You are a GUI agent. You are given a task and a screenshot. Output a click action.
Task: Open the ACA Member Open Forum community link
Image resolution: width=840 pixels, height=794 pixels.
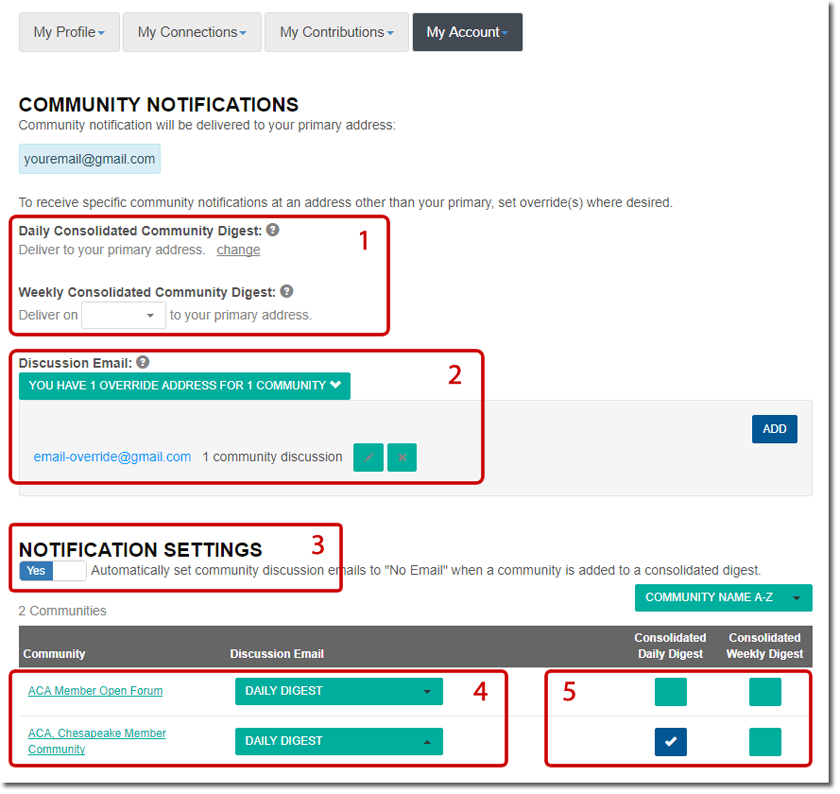[x=95, y=691]
